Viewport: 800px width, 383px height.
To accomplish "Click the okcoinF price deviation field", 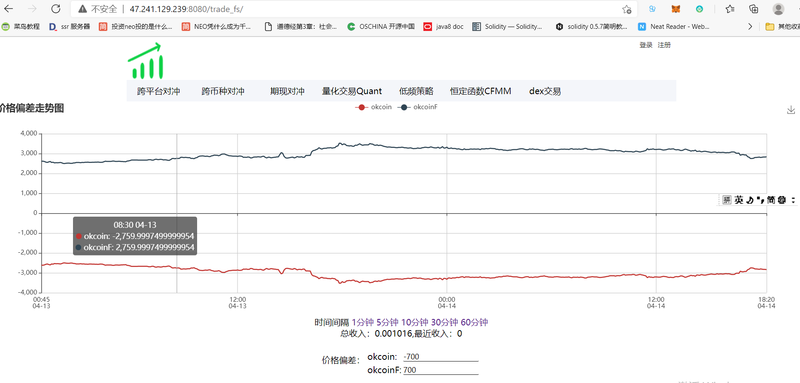I will (x=441, y=370).
